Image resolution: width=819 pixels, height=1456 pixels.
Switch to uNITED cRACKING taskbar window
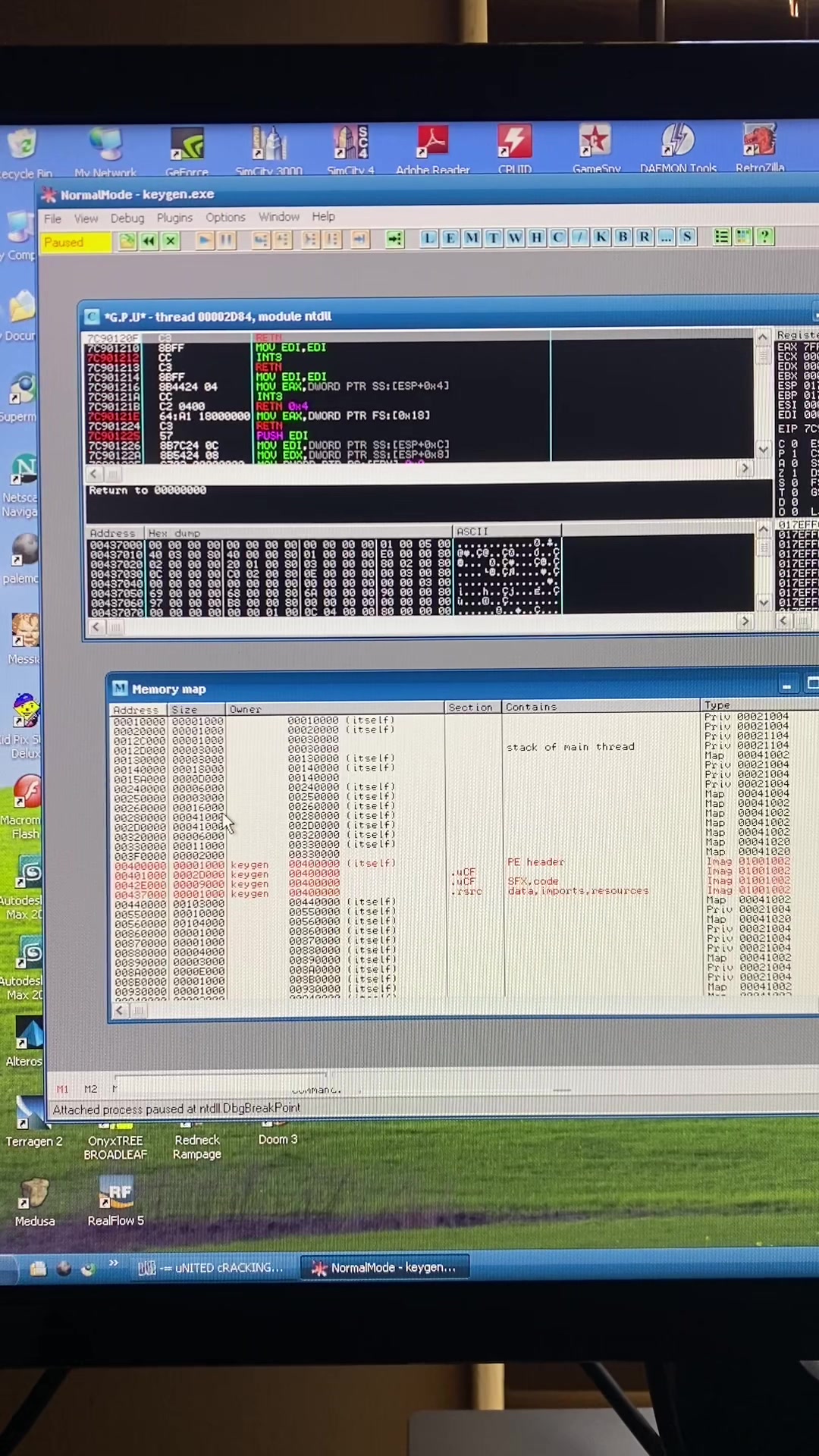pos(212,1268)
